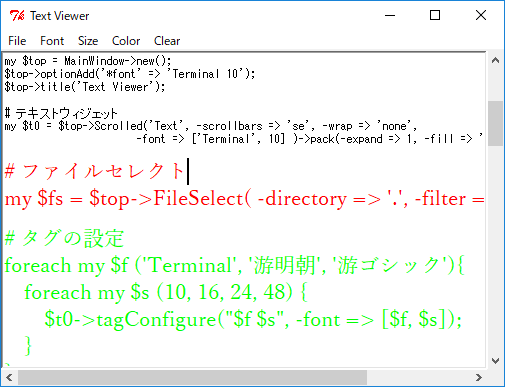Click the 'Text Viewer' window title text
This screenshot has width=505, height=387.
coord(60,16)
